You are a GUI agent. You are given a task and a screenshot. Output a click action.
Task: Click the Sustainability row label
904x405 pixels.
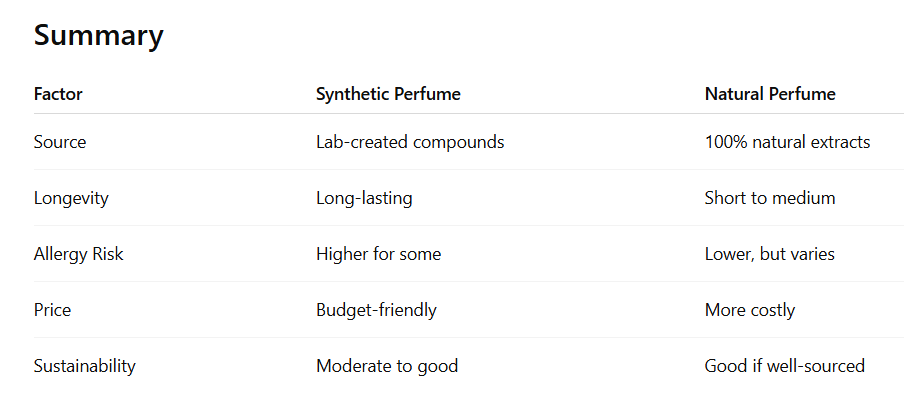(85, 366)
